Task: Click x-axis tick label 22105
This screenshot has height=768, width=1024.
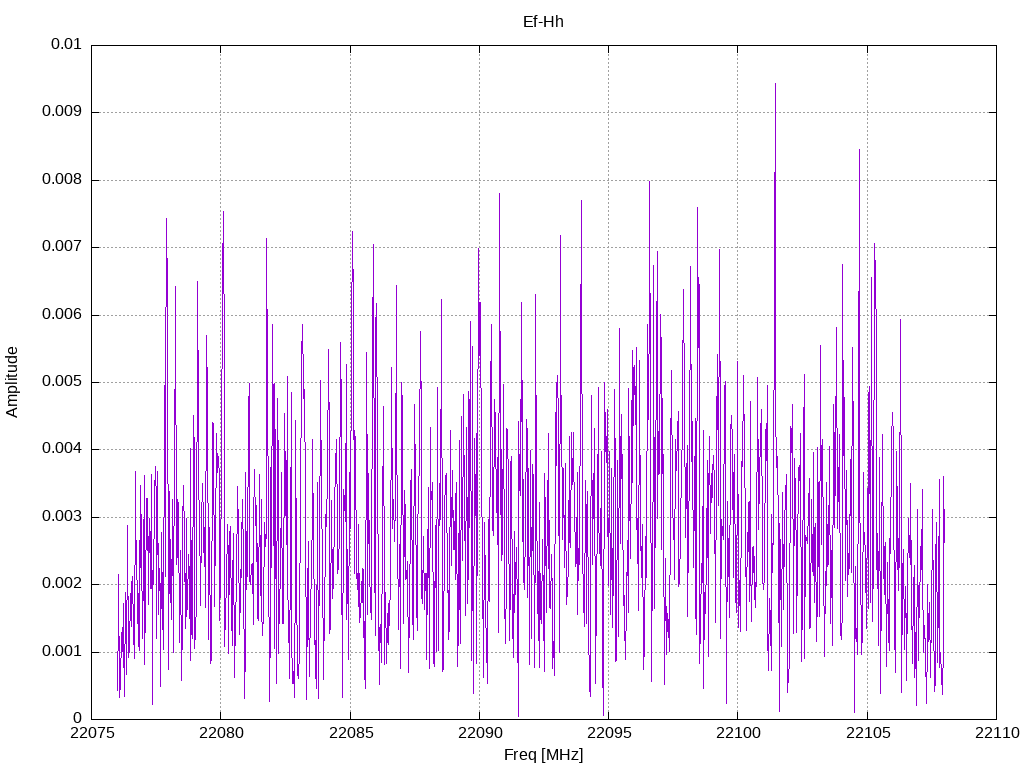Action: point(868,733)
